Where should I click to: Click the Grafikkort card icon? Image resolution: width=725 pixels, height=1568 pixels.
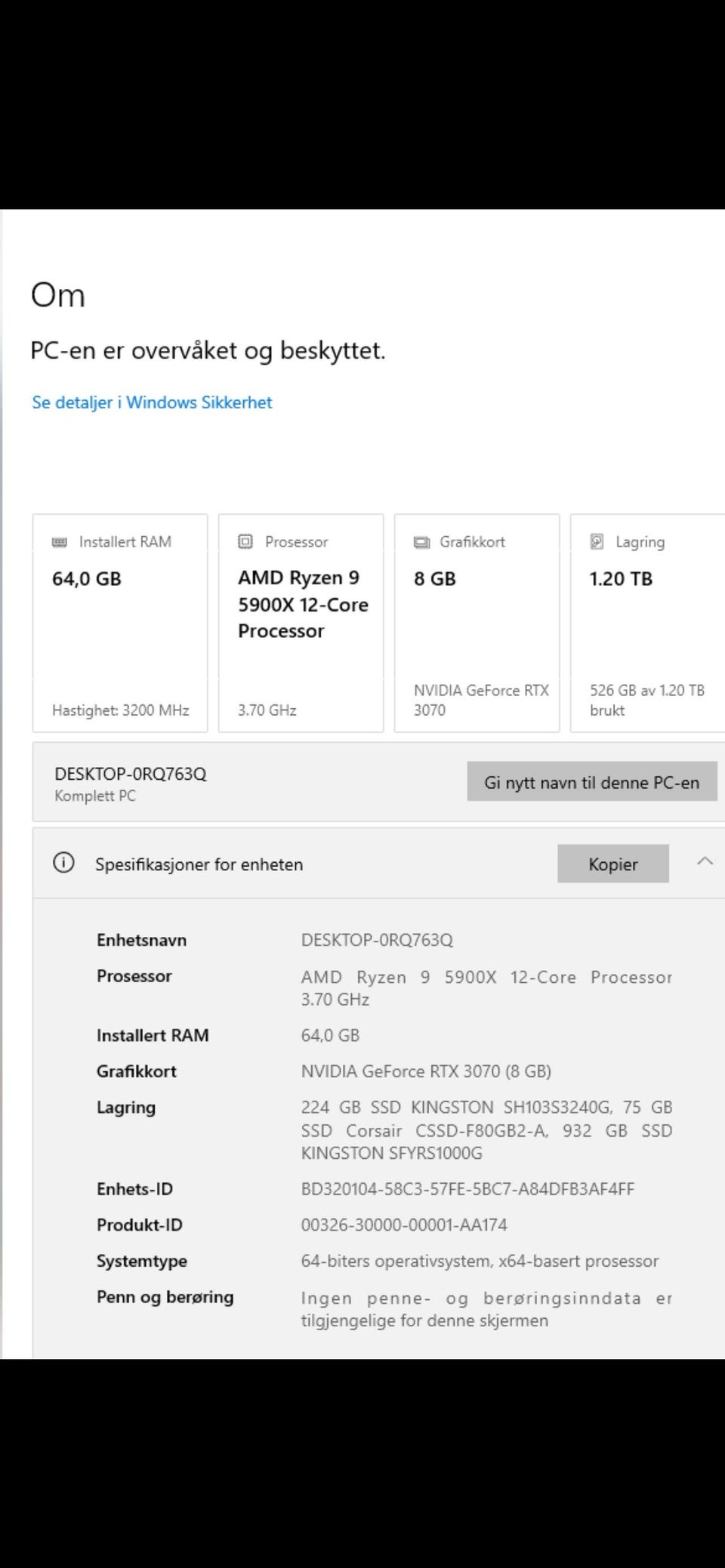coord(421,542)
